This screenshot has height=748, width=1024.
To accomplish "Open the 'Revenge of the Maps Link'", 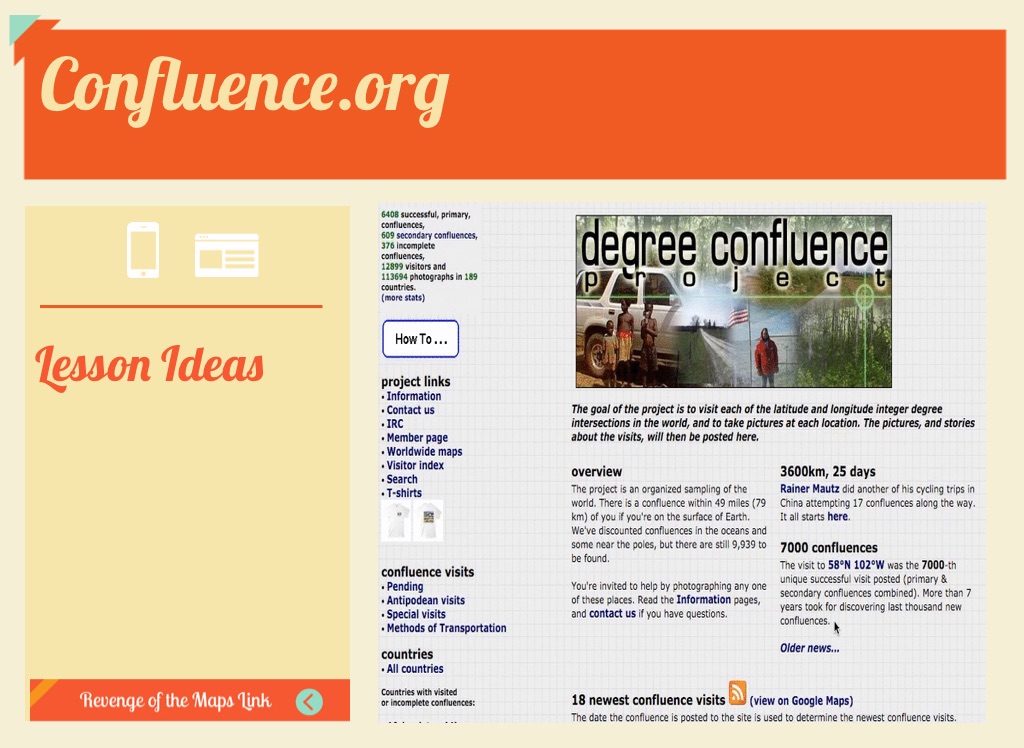I will [176, 702].
